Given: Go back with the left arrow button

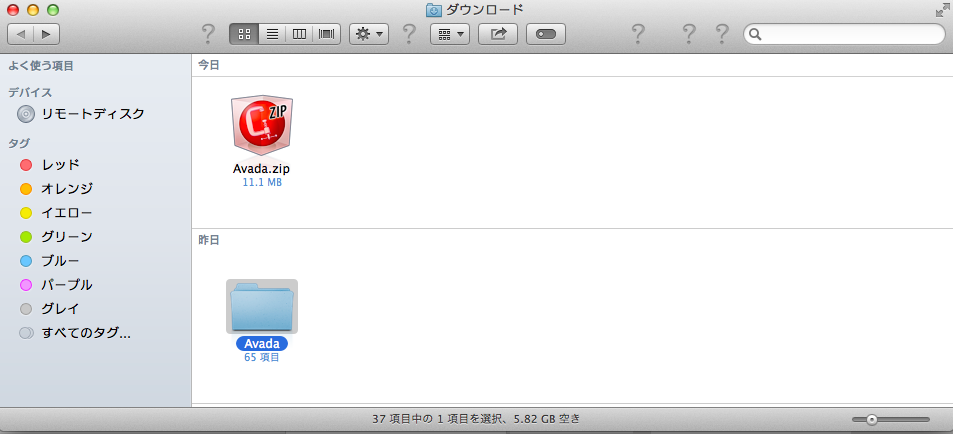Looking at the screenshot, I should click(x=21, y=34).
